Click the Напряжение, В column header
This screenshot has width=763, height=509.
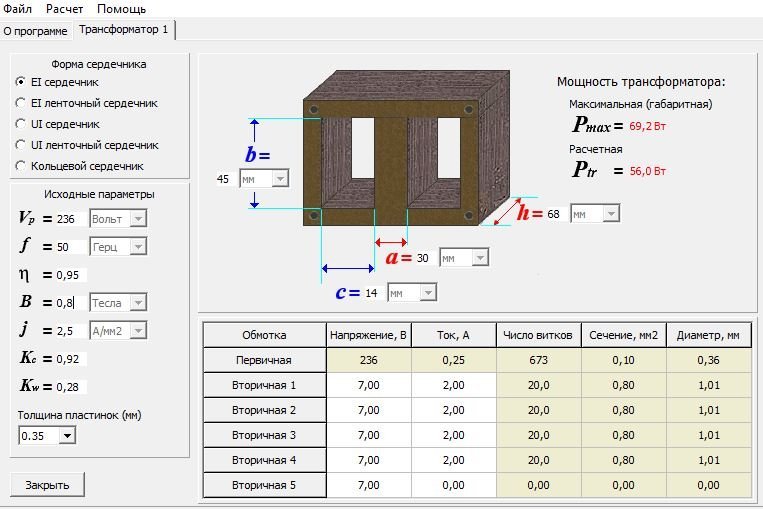(x=368, y=335)
